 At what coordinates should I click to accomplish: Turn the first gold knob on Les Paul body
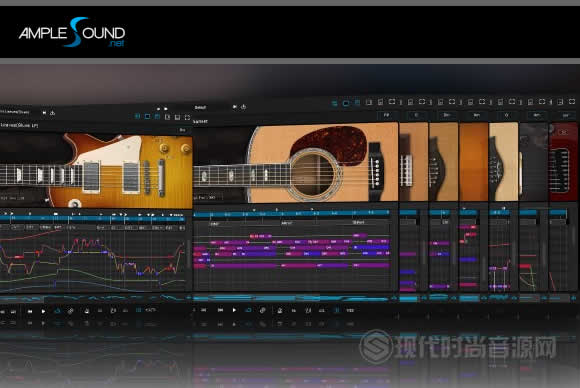pyautogui.click(x=164, y=148)
